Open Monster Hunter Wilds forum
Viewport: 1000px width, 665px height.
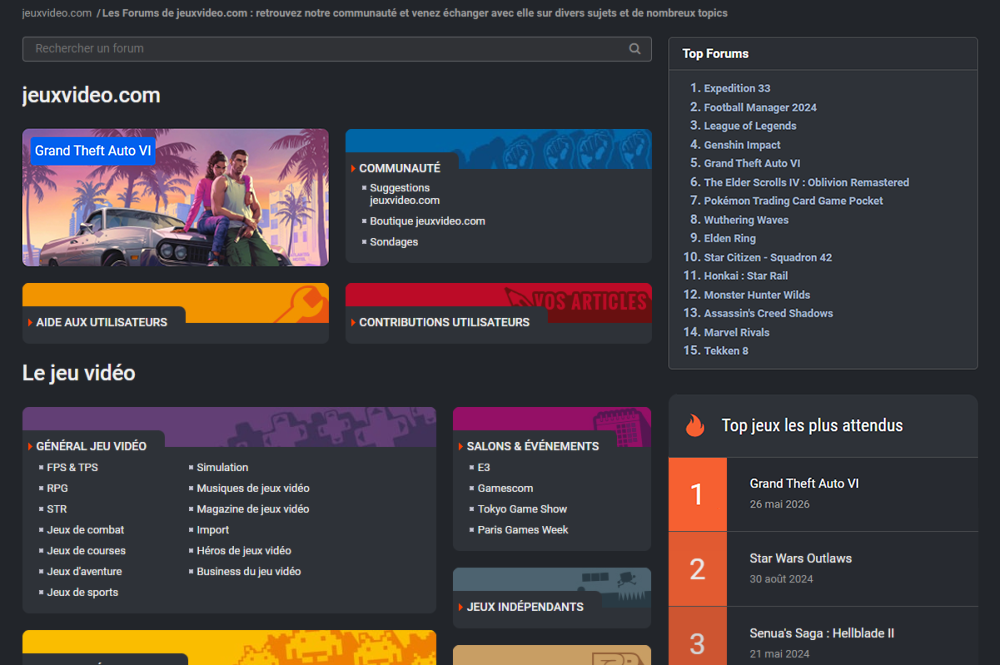coord(756,295)
